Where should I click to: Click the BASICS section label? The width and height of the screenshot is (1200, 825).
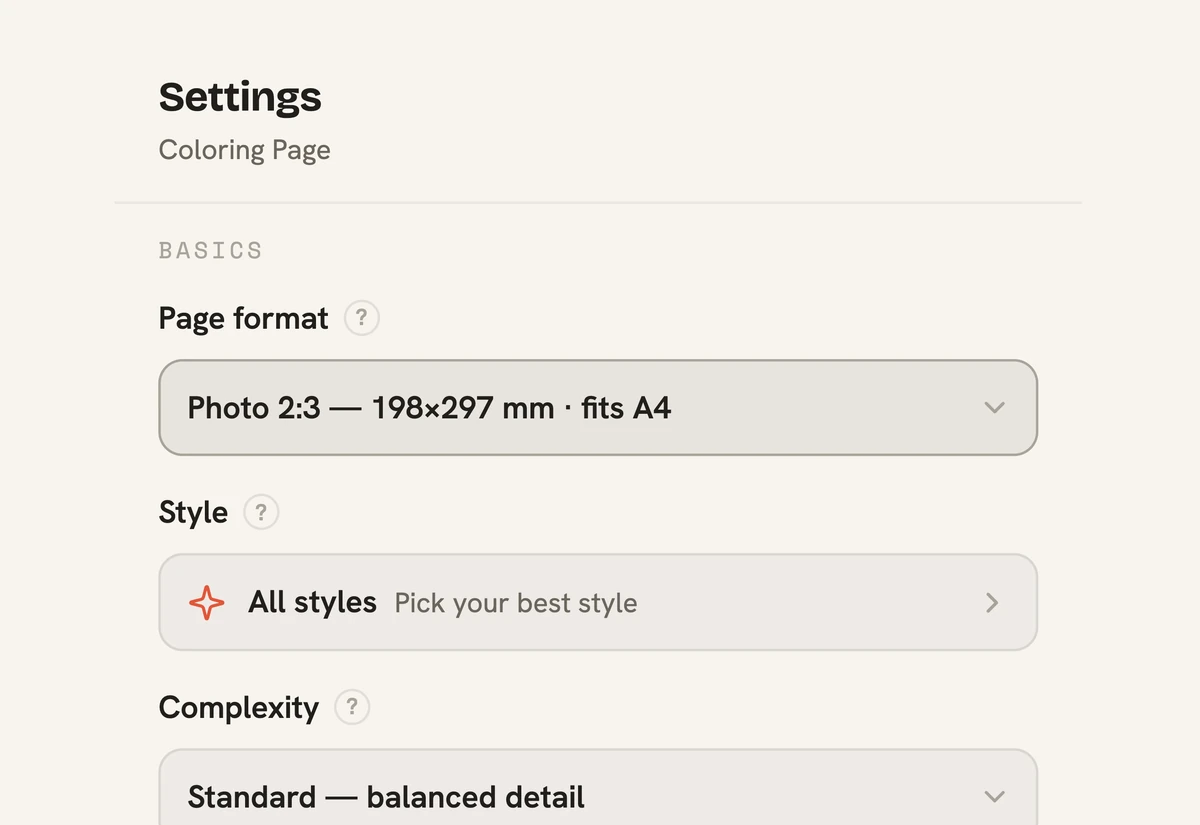tap(210, 250)
